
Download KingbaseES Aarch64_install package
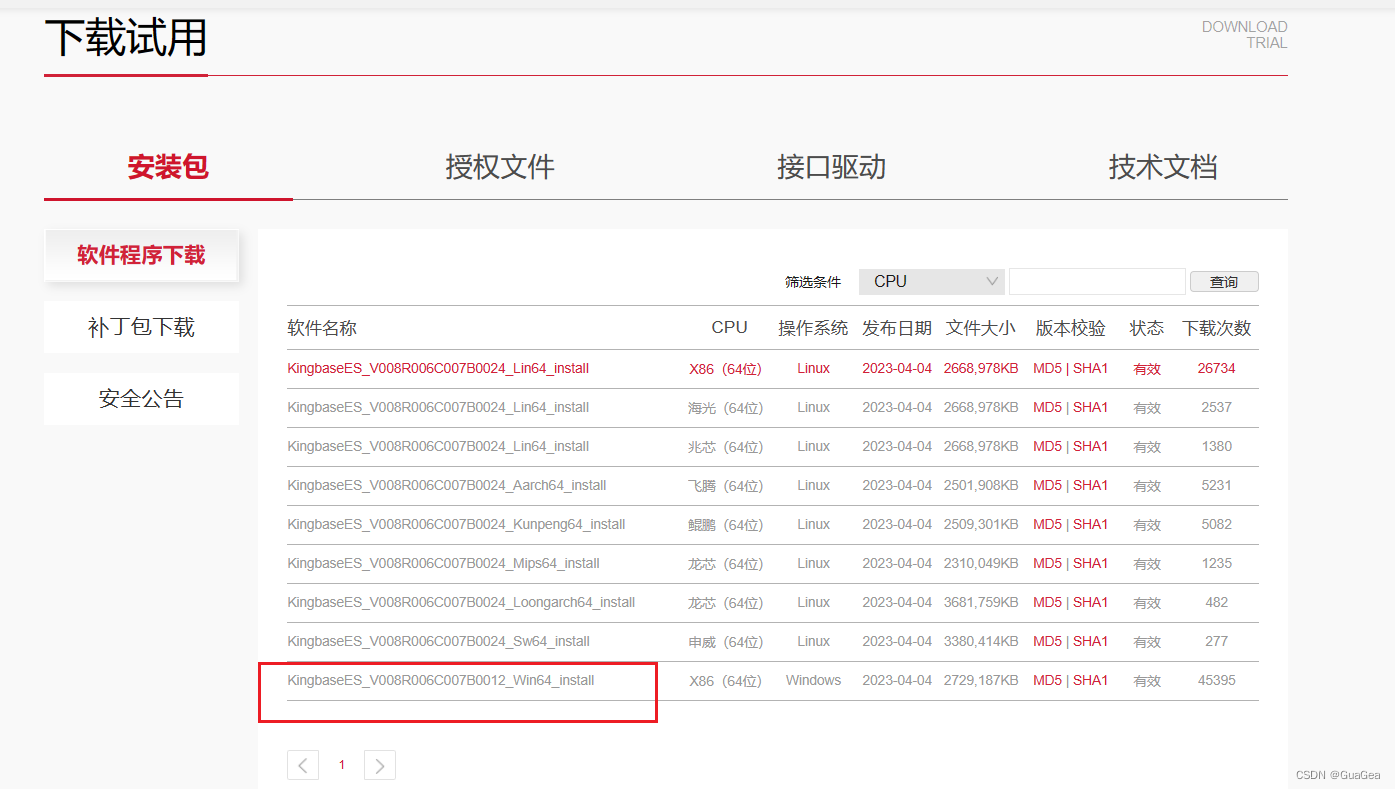(447, 485)
